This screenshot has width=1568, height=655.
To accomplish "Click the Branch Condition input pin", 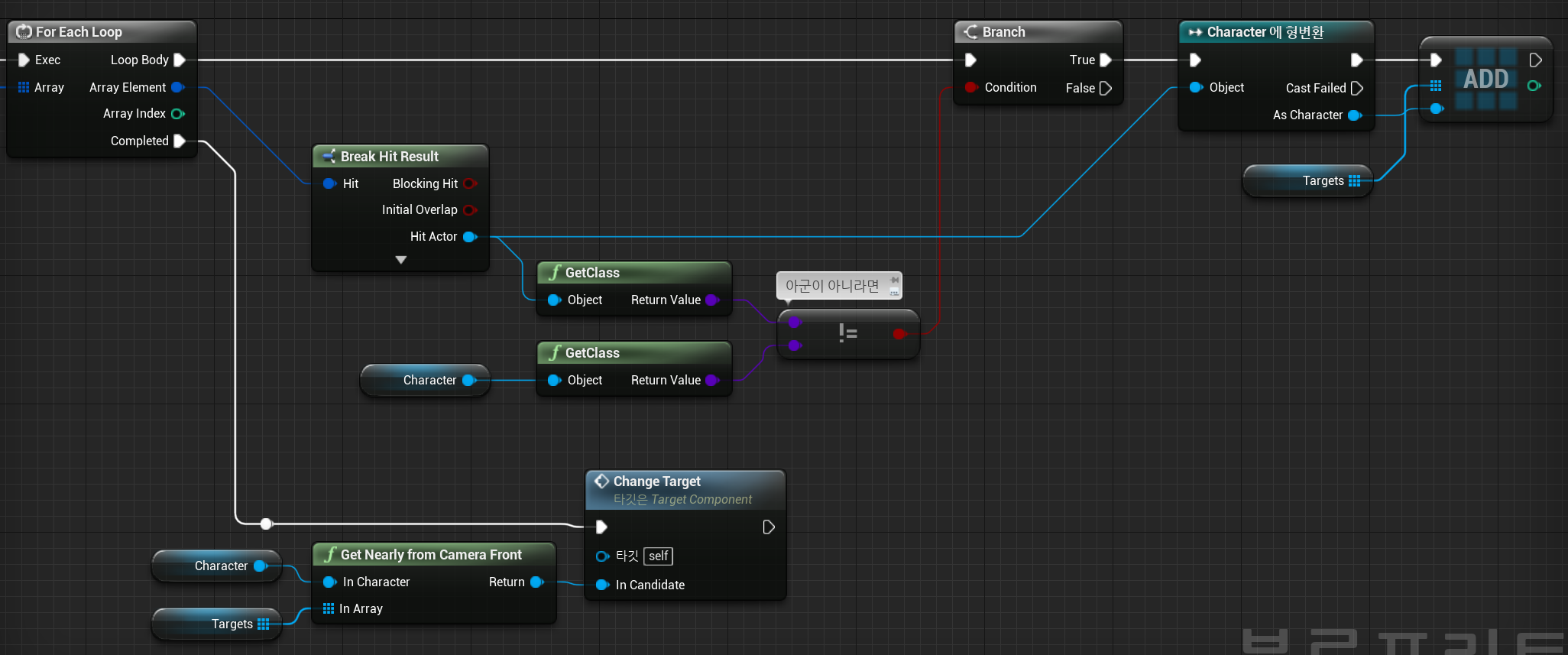I will tap(971, 87).
